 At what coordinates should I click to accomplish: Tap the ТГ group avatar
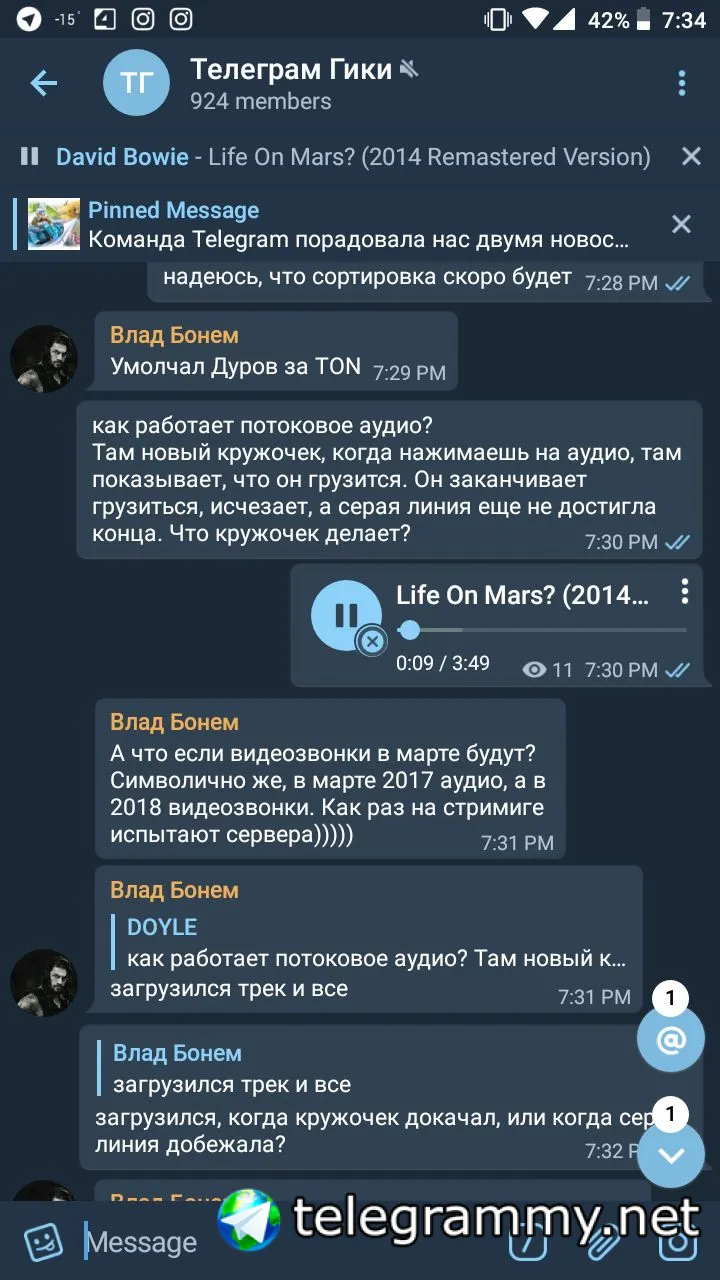pyautogui.click(x=136, y=83)
